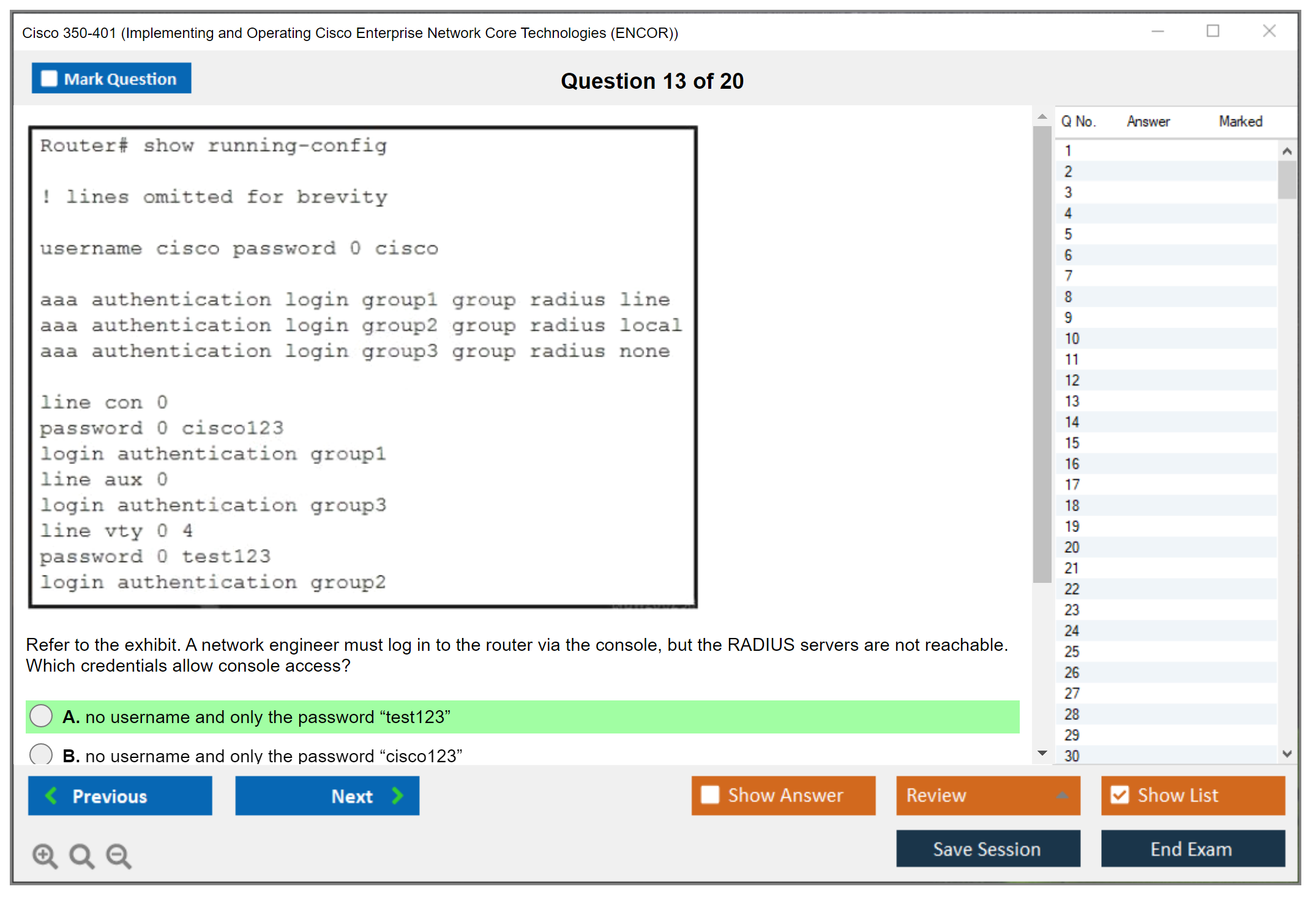Click the reset zoom magnifier icon
Viewport: 1316px width, 900px height.
click(x=81, y=855)
